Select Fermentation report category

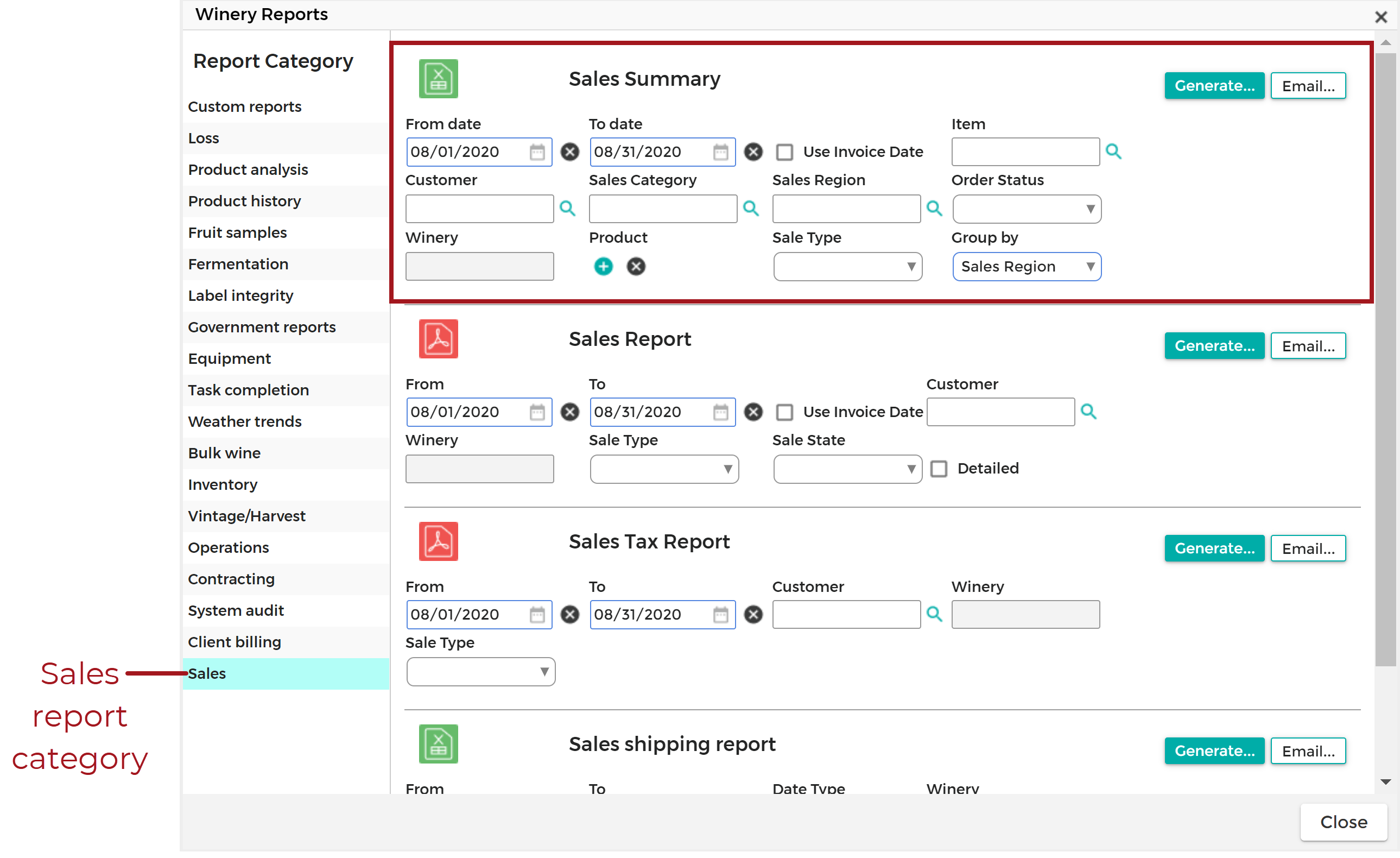coord(286,264)
